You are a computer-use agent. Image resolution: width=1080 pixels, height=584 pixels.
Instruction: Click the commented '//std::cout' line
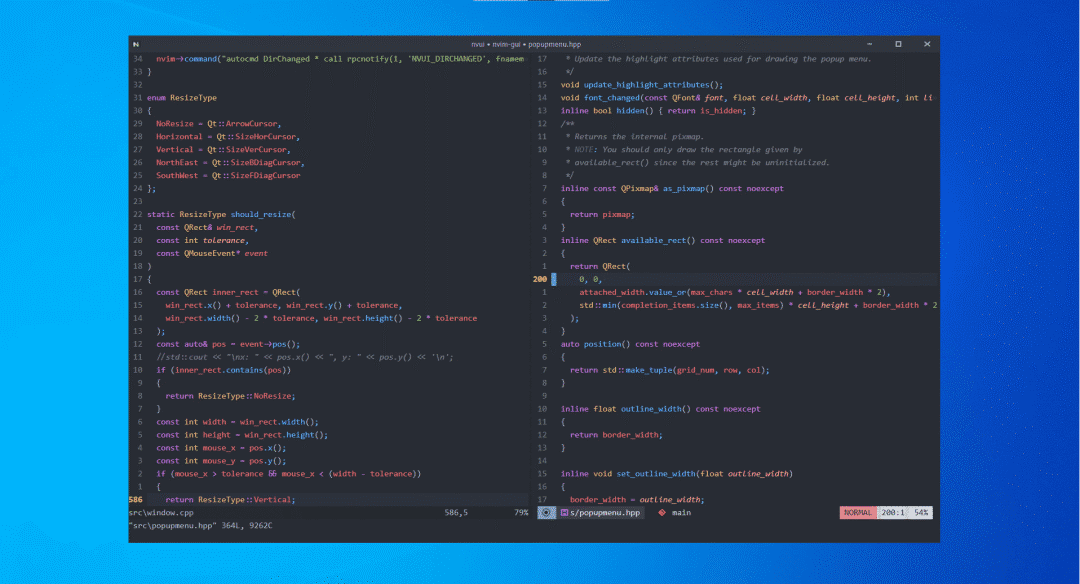click(304, 357)
